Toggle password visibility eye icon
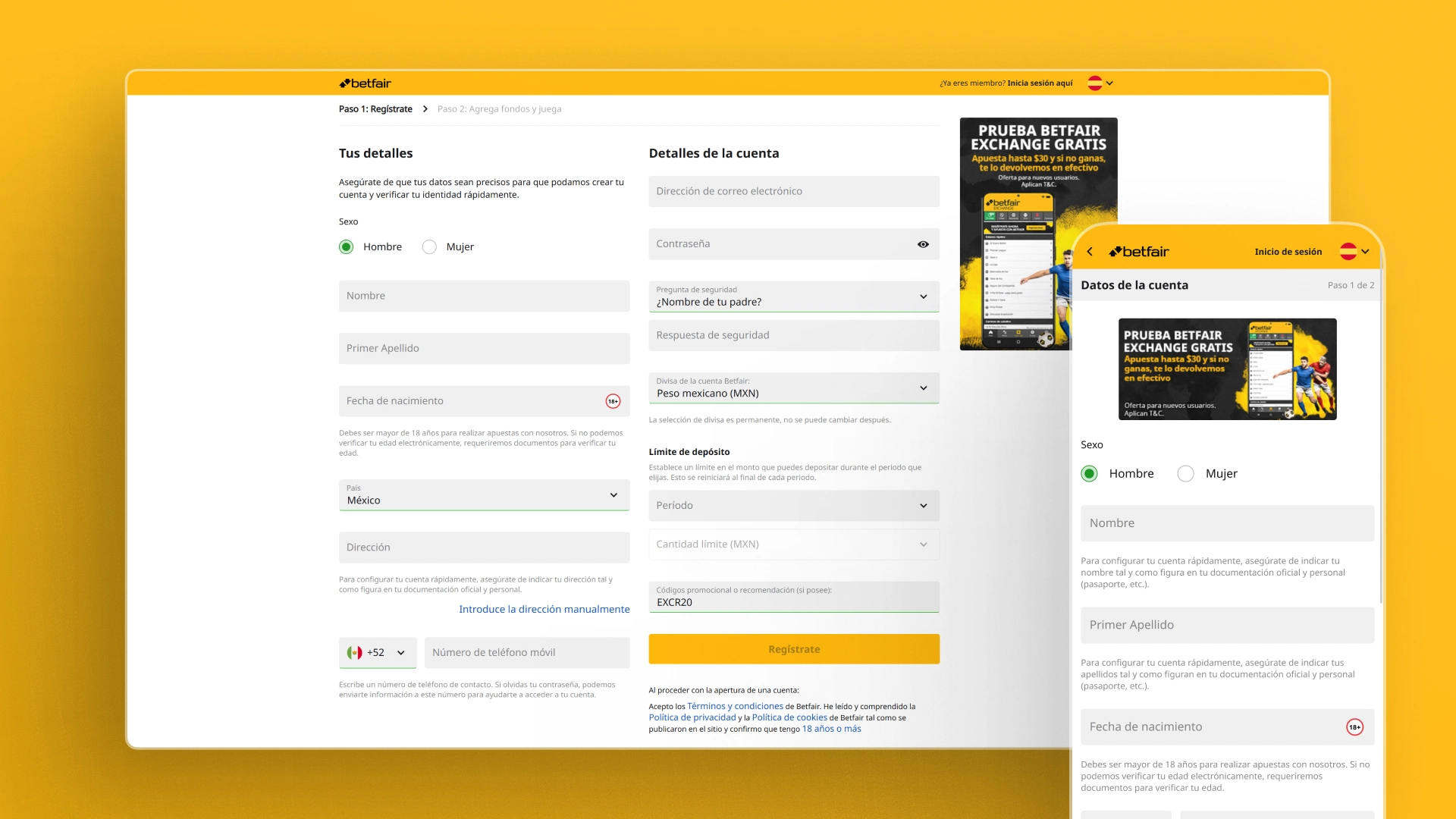 (x=923, y=244)
